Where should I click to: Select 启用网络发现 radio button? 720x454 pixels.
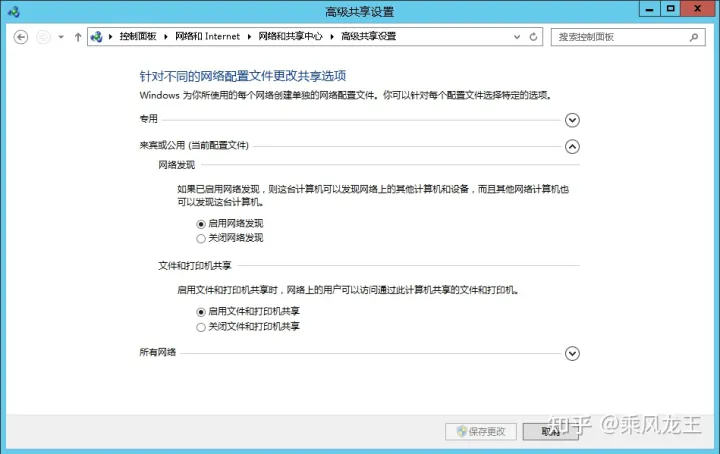point(201,224)
